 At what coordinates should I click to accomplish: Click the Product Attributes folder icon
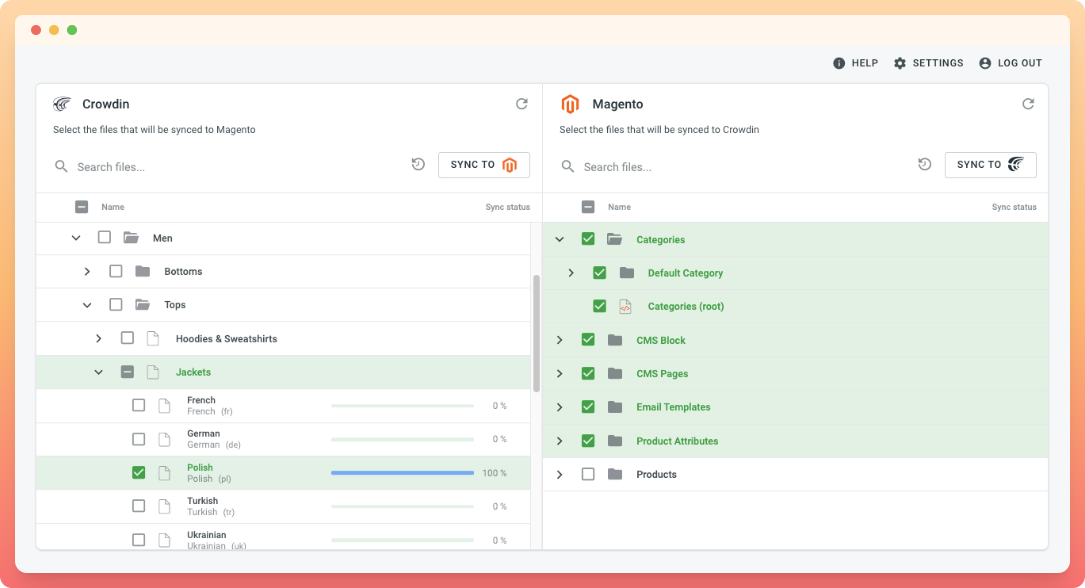point(614,441)
